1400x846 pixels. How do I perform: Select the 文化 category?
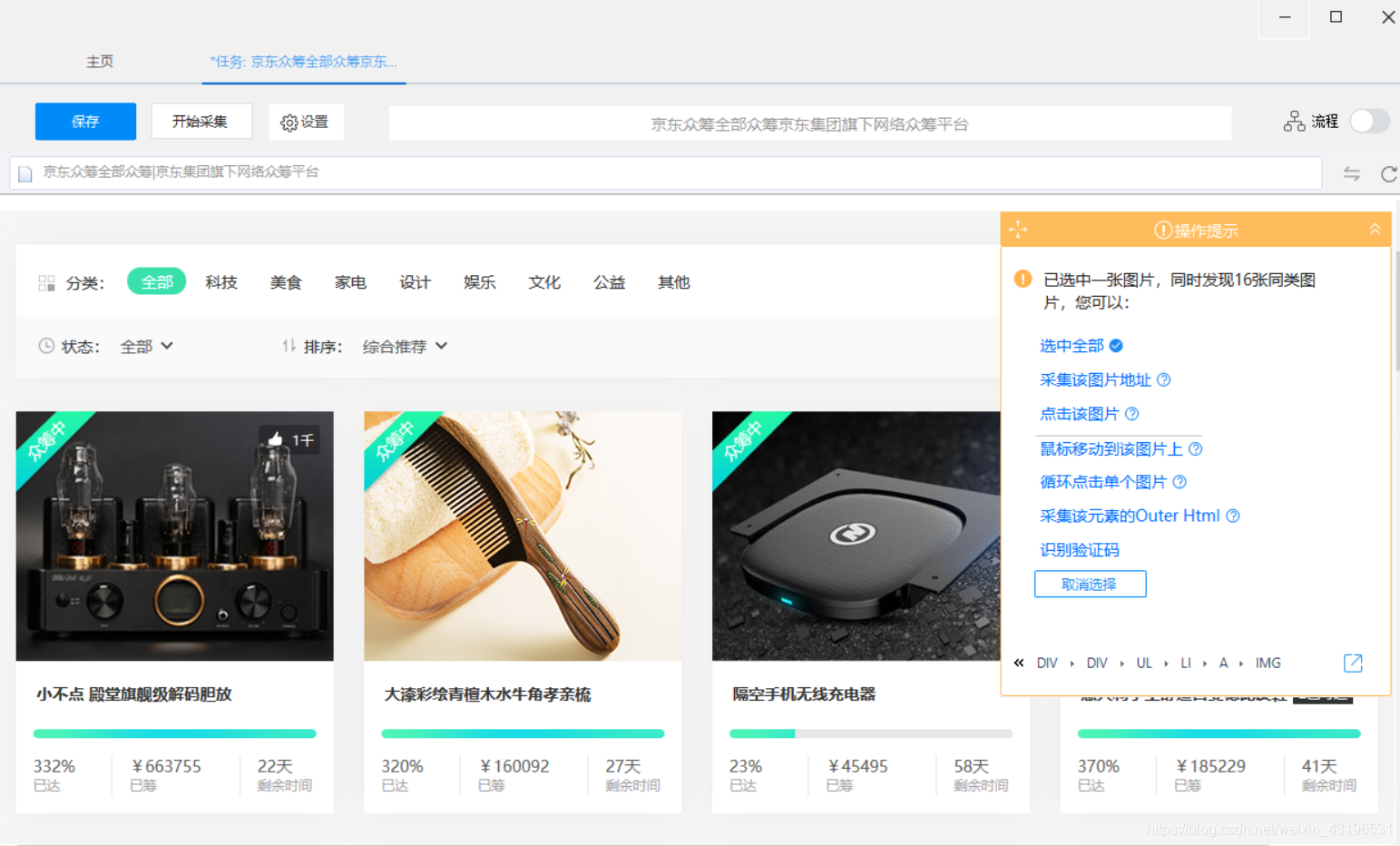[544, 282]
